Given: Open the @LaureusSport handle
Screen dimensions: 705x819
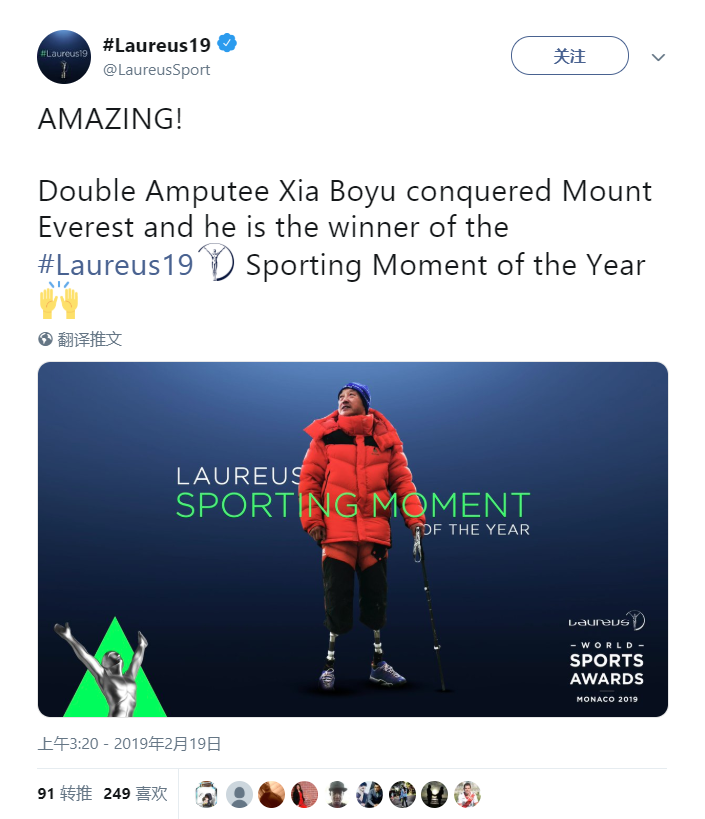Looking at the screenshot, I should pyautogui.click(x=157, y=70).
